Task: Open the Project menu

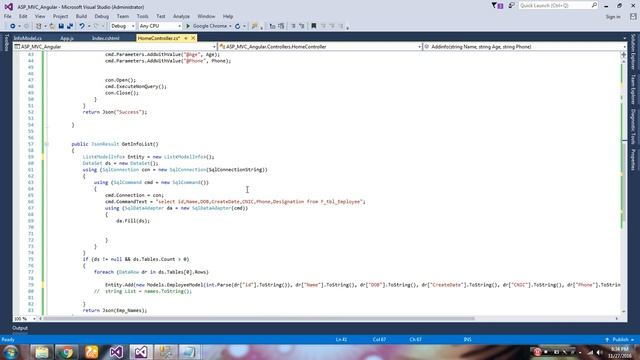Action: [60, 16]
